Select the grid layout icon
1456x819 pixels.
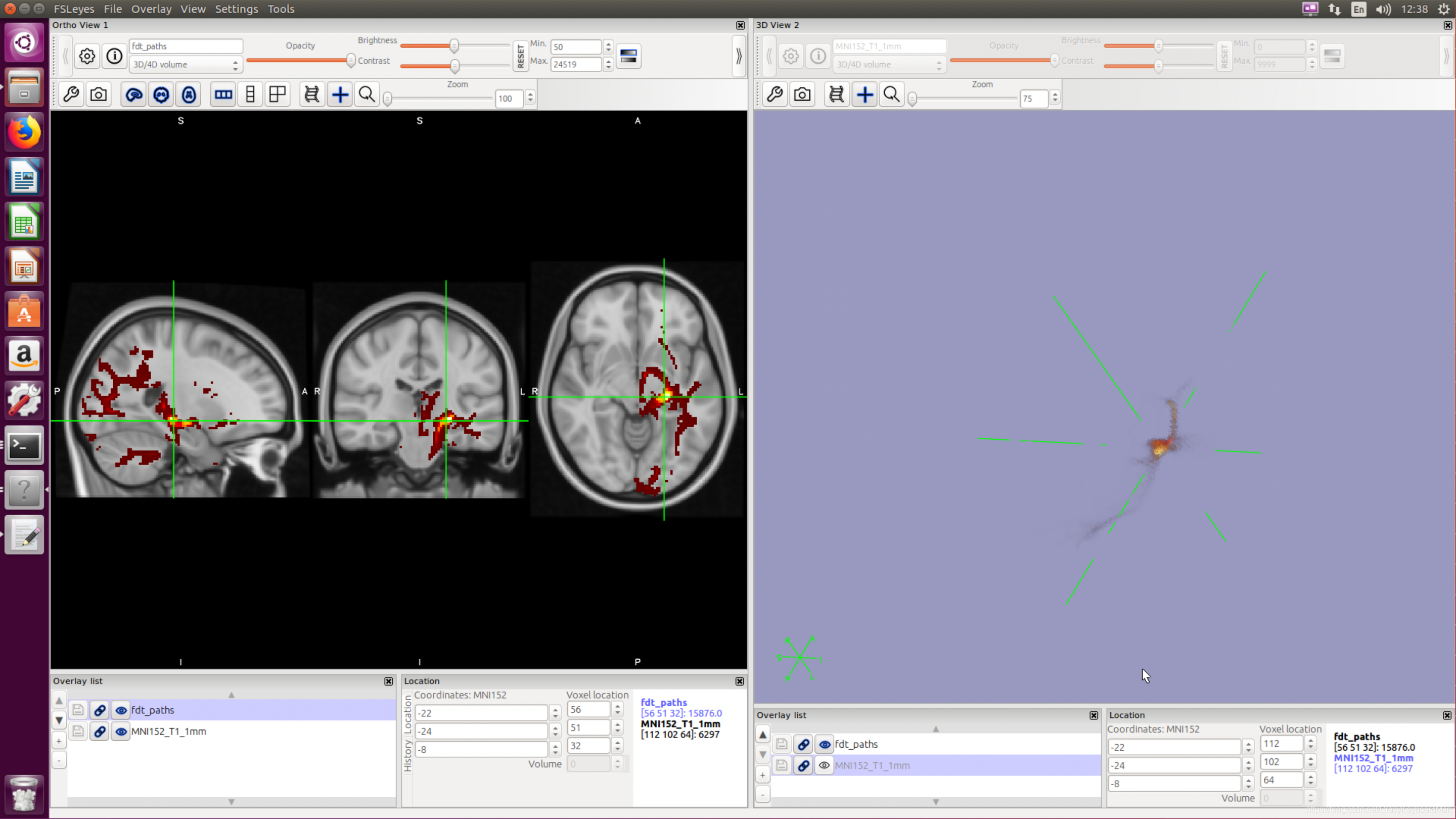coord(278,95)
